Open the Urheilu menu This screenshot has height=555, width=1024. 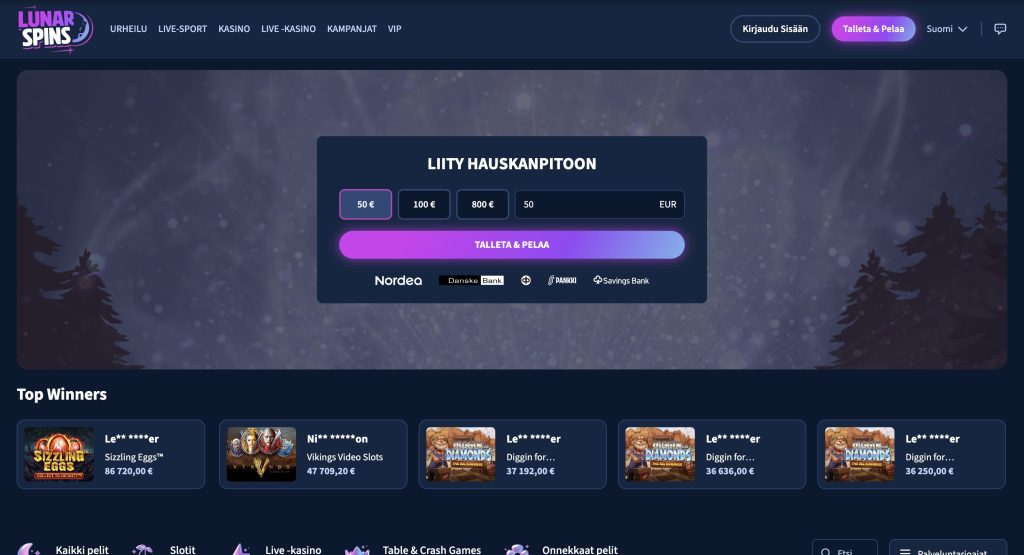coord(128,29)
